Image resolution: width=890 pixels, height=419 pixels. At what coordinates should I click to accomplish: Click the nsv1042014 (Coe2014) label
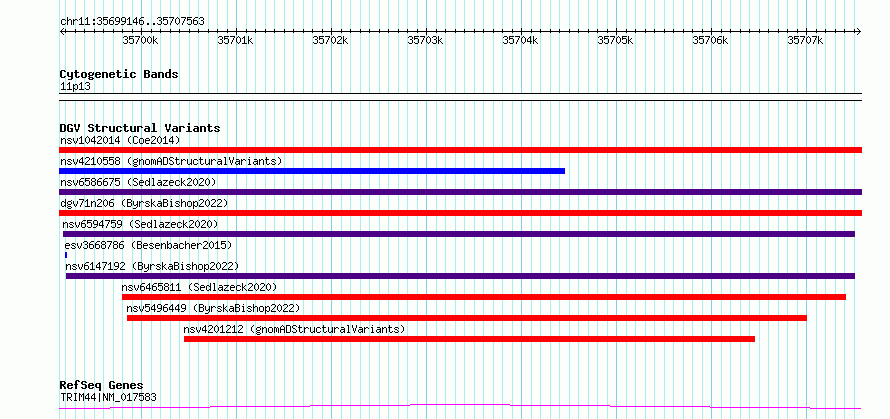pyautogui.click(x=120, y=140)
